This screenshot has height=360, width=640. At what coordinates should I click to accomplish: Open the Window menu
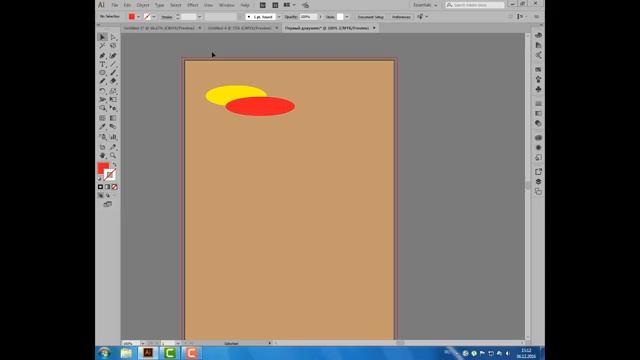(227, 5)
